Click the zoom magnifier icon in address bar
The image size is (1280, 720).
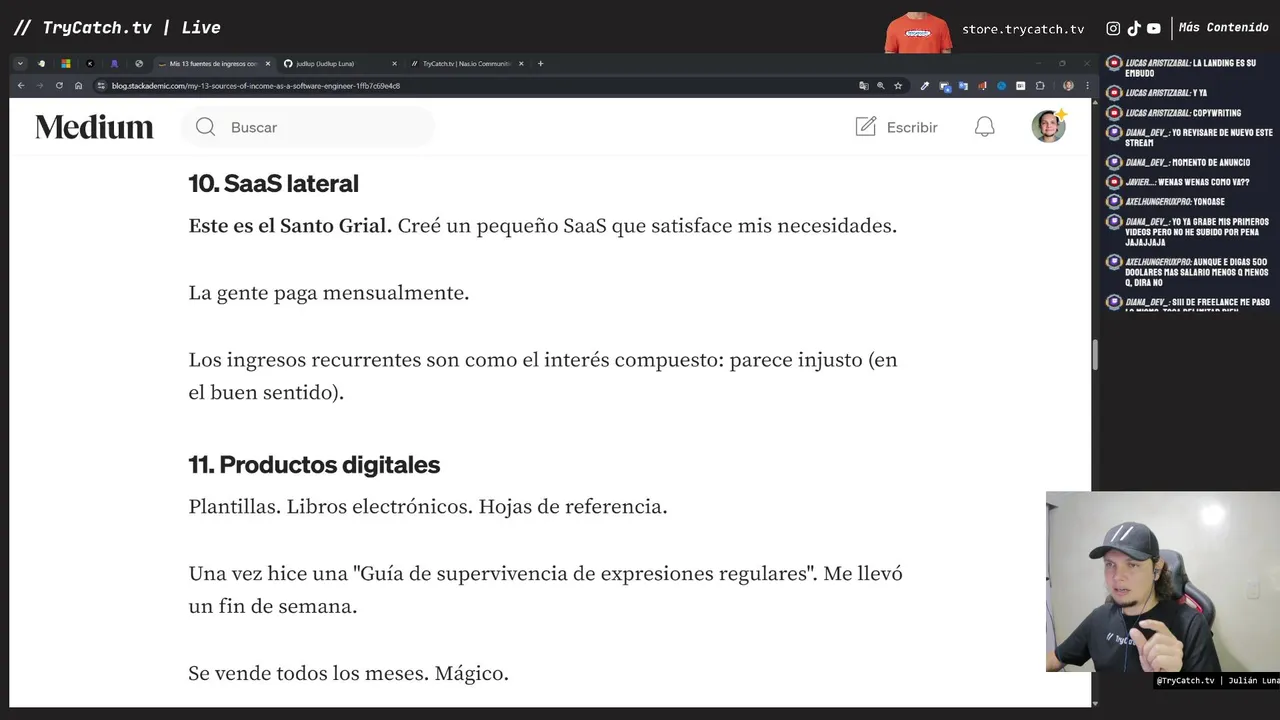(881, 86)
